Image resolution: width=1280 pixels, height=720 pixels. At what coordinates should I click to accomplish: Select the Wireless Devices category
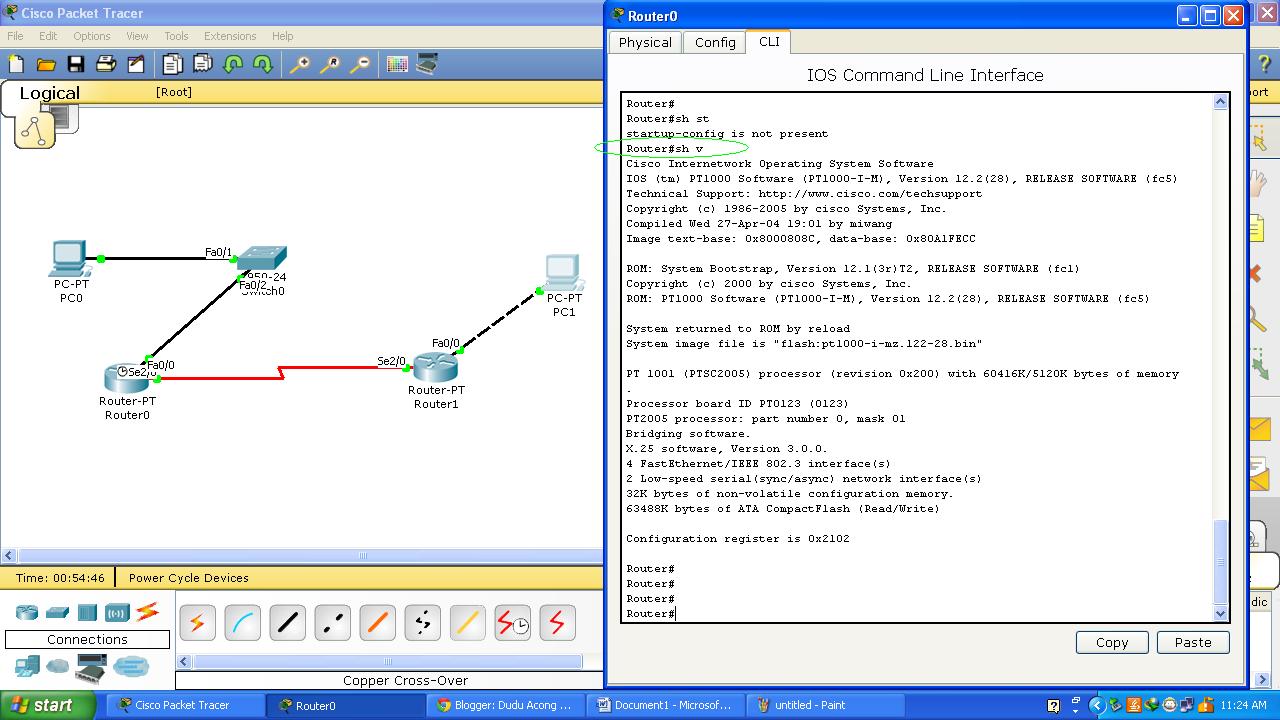117,612
